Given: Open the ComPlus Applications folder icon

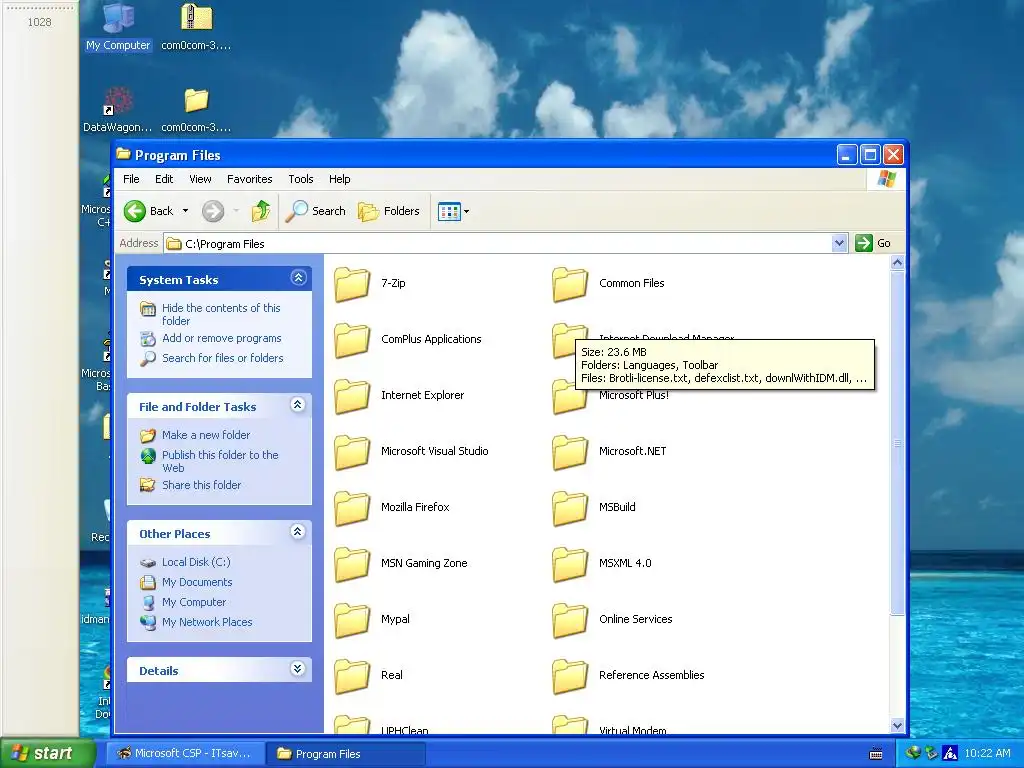Looking at the screenshot, I should point(353,340).
